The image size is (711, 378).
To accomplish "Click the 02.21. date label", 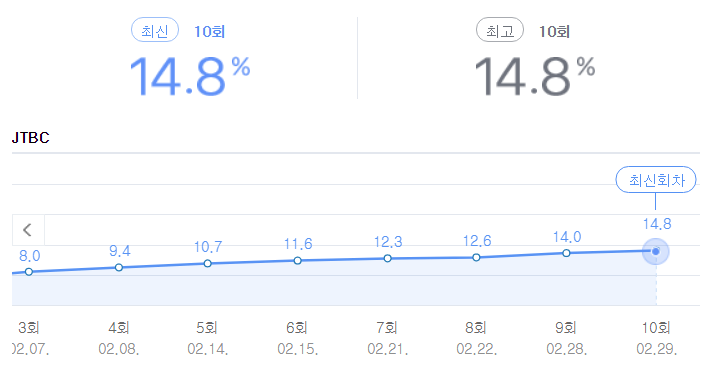I will click(x=388, y=349).
